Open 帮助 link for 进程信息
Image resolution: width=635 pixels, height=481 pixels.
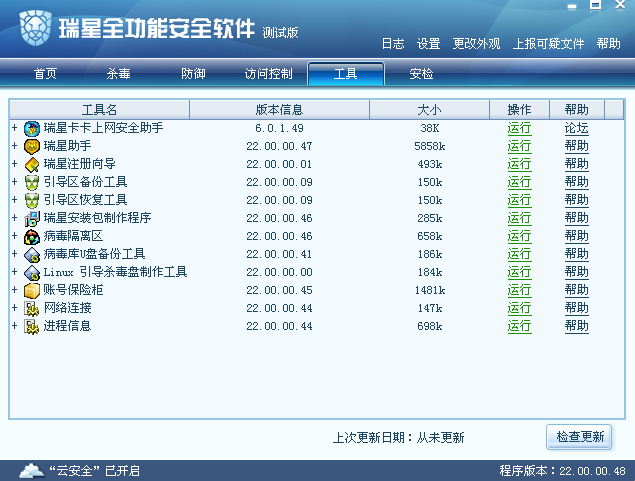tap(577, 327)
